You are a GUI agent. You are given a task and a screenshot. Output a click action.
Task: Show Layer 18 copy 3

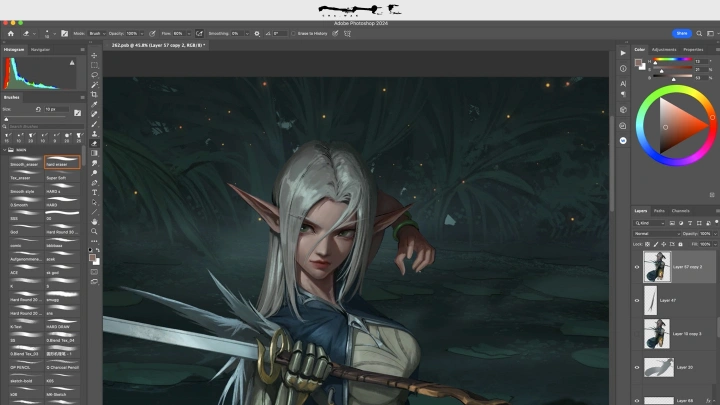point(637,334)
